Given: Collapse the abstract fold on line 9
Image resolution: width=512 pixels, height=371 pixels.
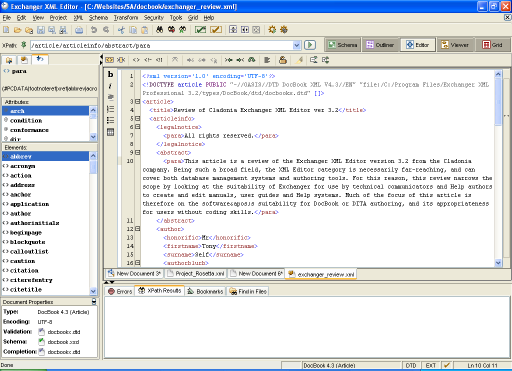Looking at the screenshot, I should pyautogui.click(x=137, y=152).
